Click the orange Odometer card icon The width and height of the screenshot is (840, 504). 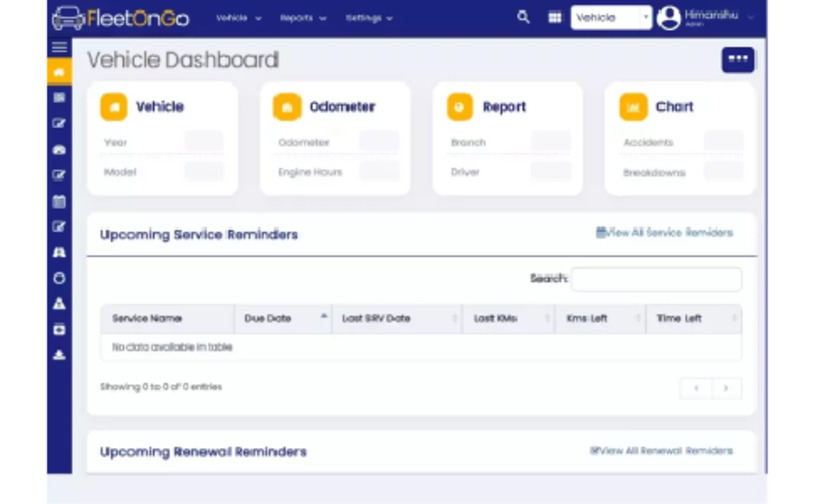[287, 107]
